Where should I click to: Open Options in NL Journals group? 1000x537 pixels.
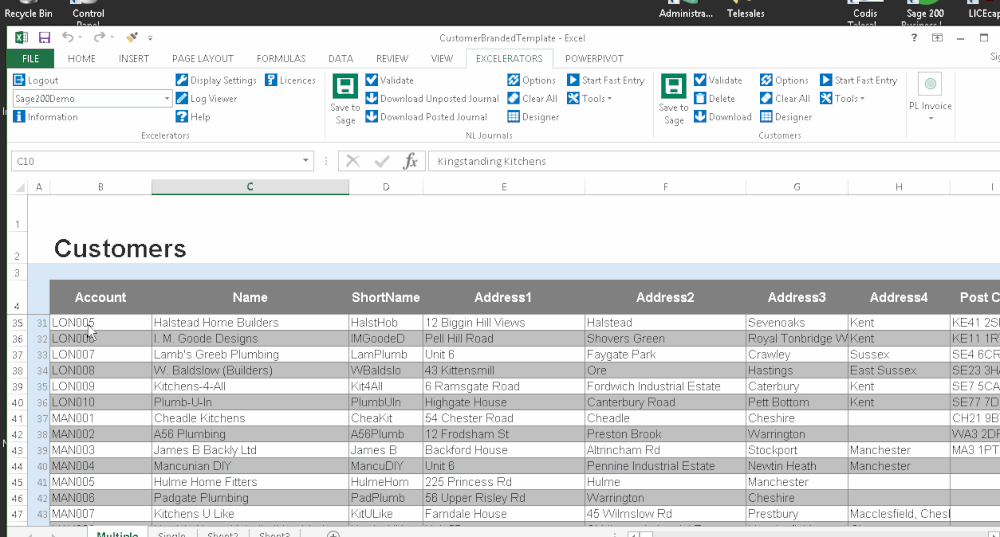coord(532,80)
